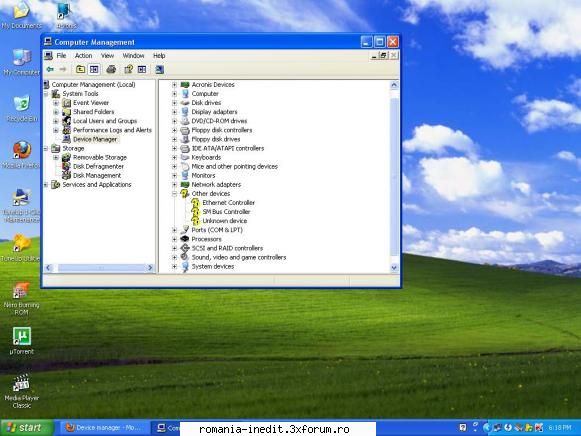Click Computer Management taskbar button
This screenshot has height=436, width=581.
[166, 428]
